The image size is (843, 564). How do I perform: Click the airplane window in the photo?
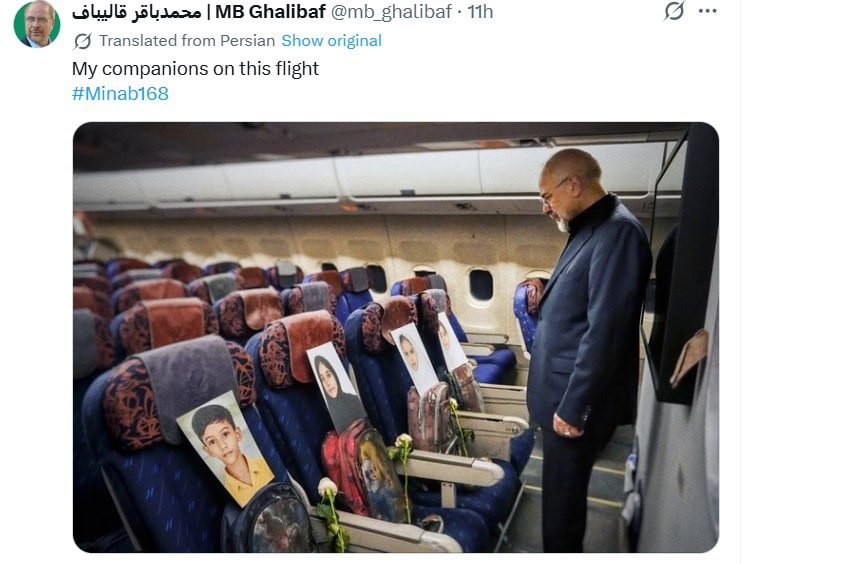click(x=480, y=284)
